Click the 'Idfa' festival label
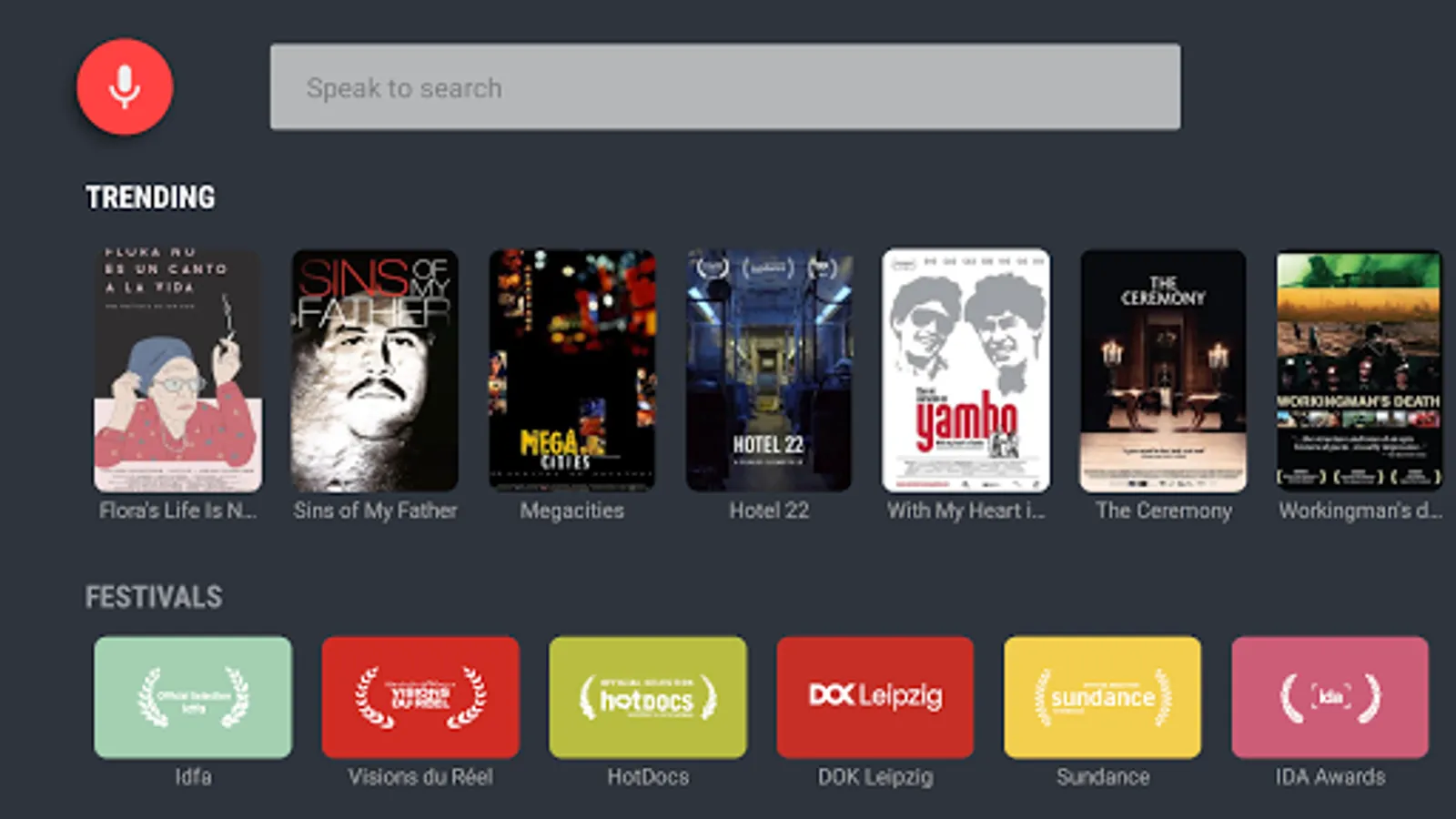Image resolution: width=1456 pixels, height=819 pixels. click(x=193, y=776)
